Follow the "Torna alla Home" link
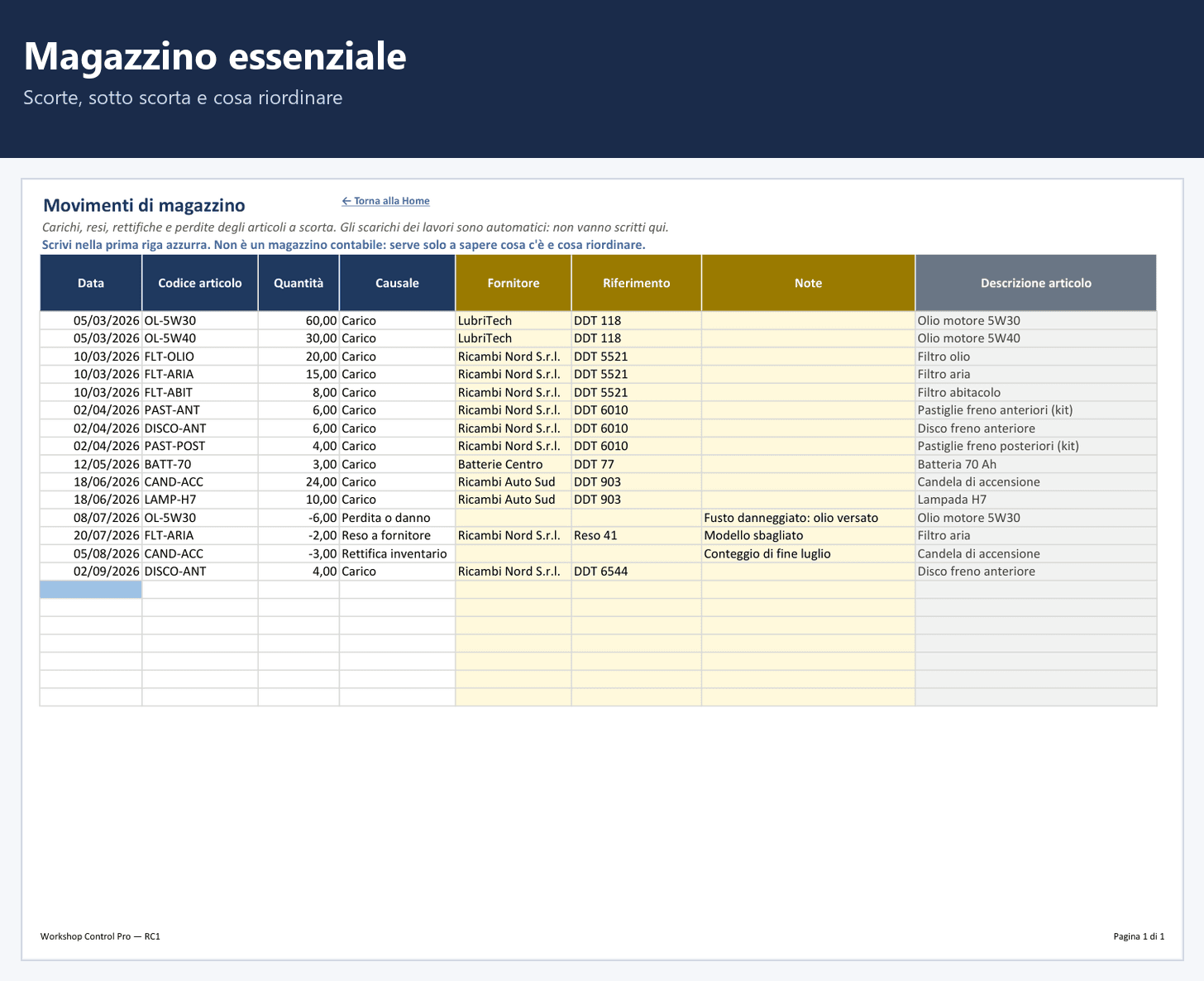 pyautogui.click(x=385, y=201)
